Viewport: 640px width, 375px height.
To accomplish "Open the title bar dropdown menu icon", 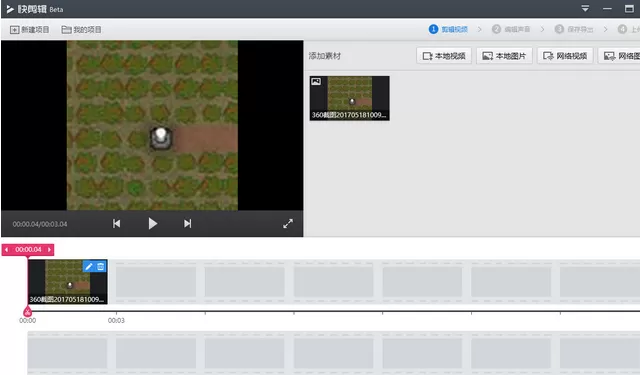I will pyautogui.click(x=585, y=9).
